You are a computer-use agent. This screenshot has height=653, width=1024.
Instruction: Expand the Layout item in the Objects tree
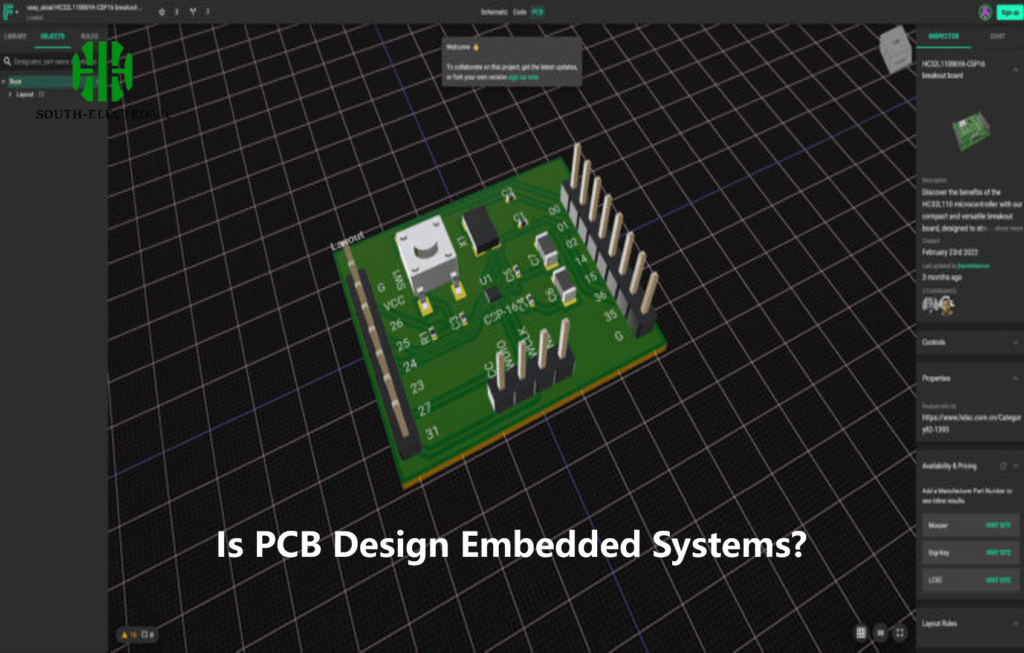click(x=10, y=93)
